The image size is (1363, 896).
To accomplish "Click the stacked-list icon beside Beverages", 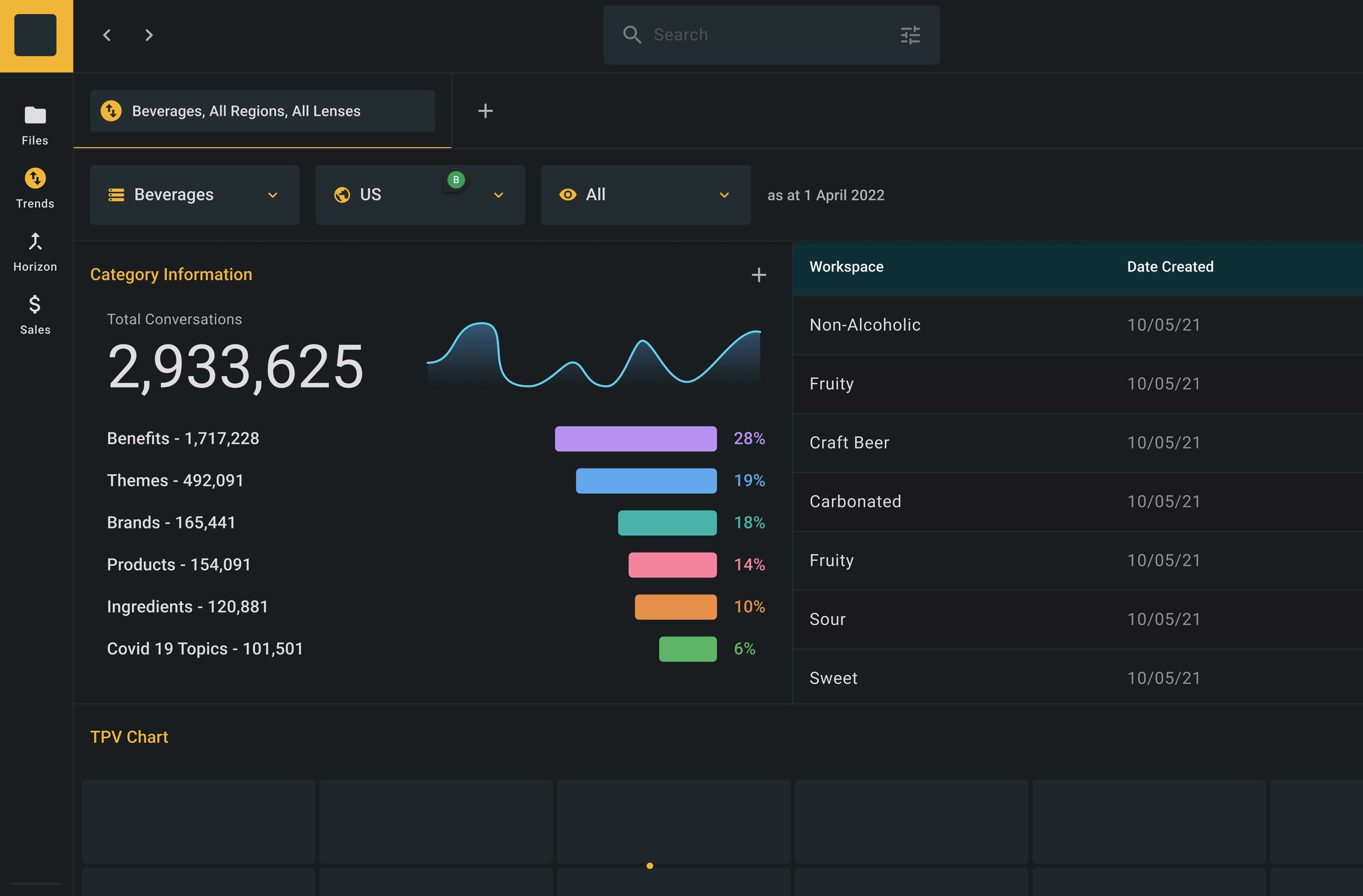I will [x=116, y=195].
